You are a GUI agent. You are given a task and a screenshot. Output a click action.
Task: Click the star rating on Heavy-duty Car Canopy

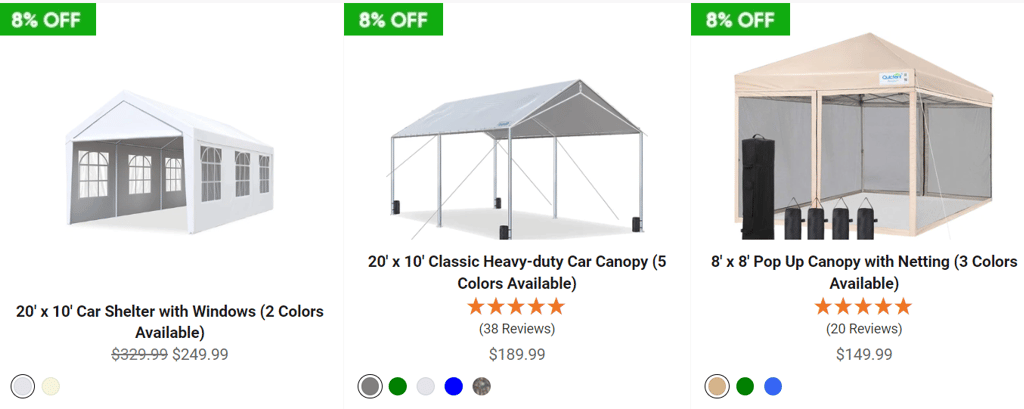click(516, 306)
